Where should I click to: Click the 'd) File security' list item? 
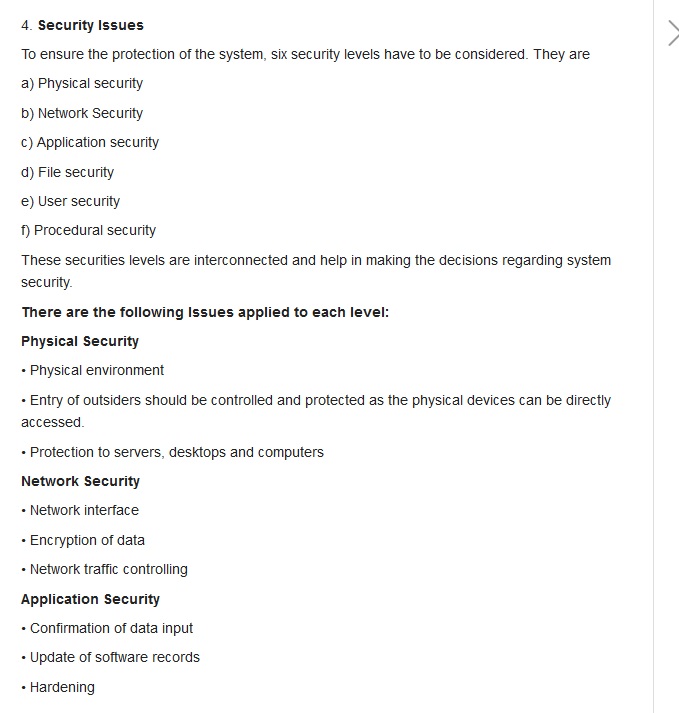click(x=68, y=172)
